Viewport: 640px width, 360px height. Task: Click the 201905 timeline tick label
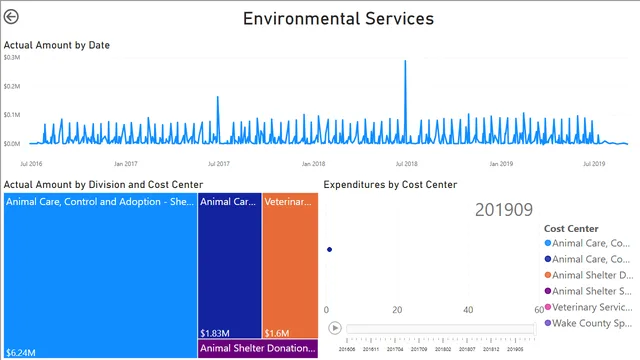point(515,349)
